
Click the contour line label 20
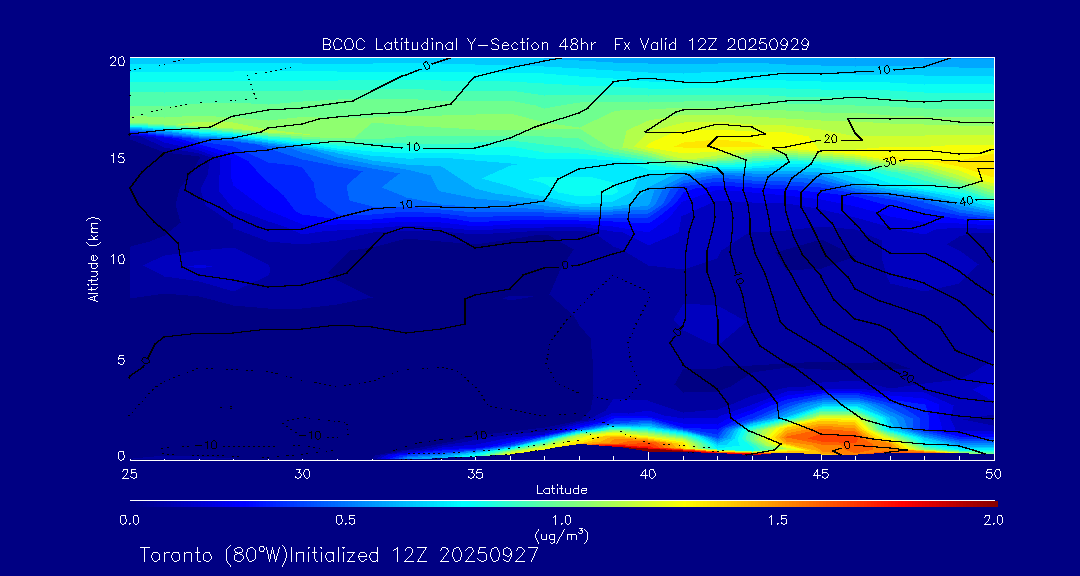point(829,139)
